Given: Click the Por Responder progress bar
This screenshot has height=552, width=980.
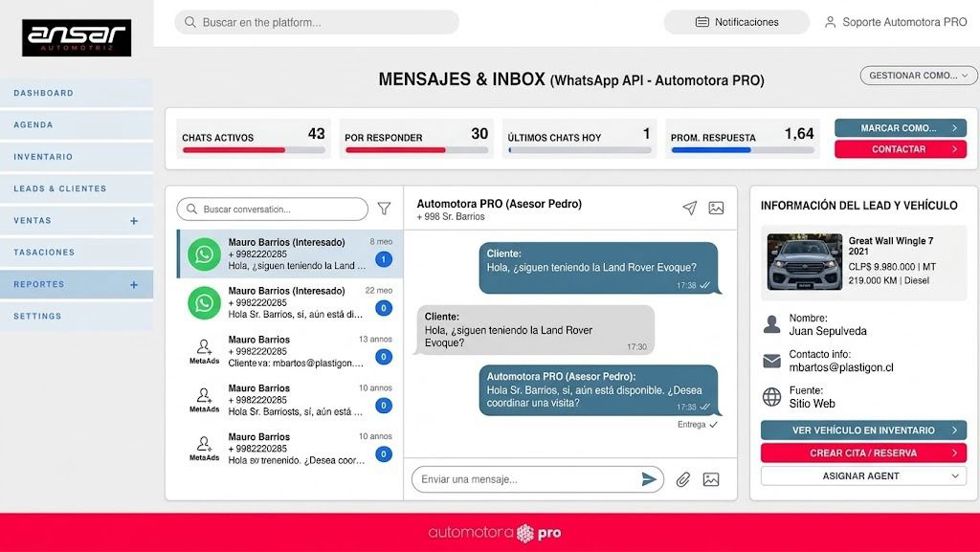Looking at the screenshot, I should pos(416,150).
